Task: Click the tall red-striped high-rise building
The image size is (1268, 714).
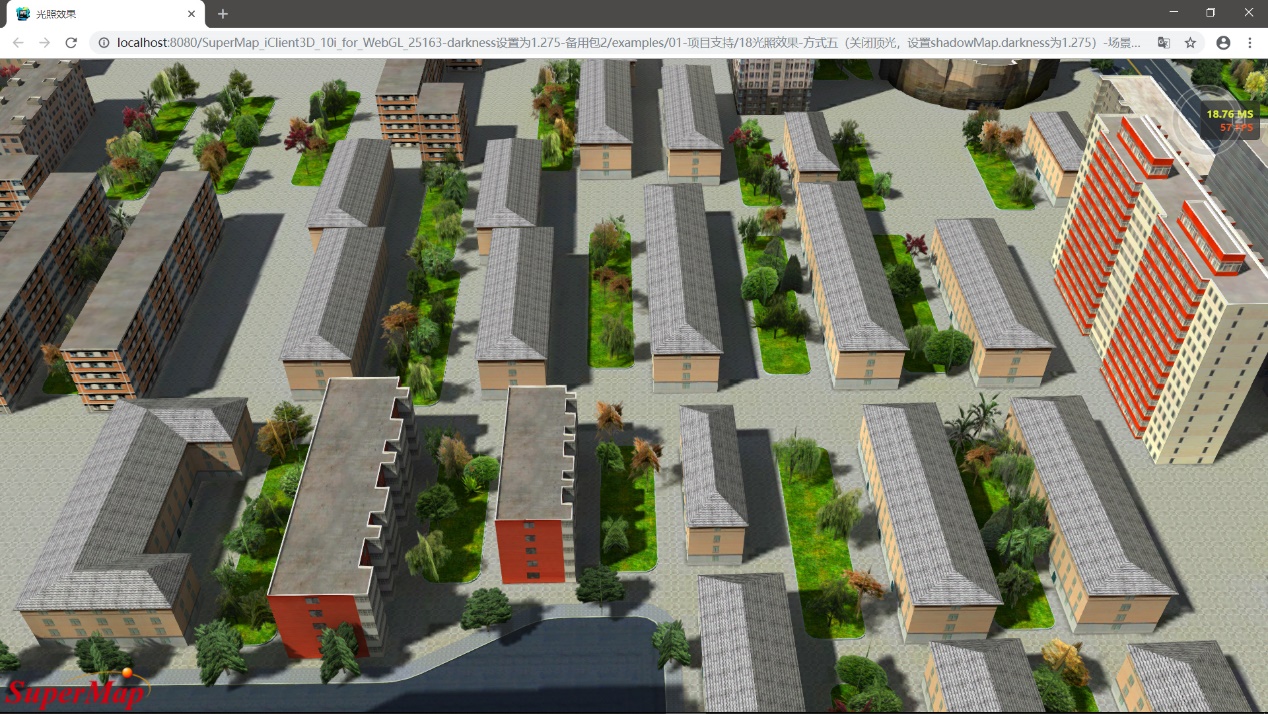Action: click(1150, 280)
